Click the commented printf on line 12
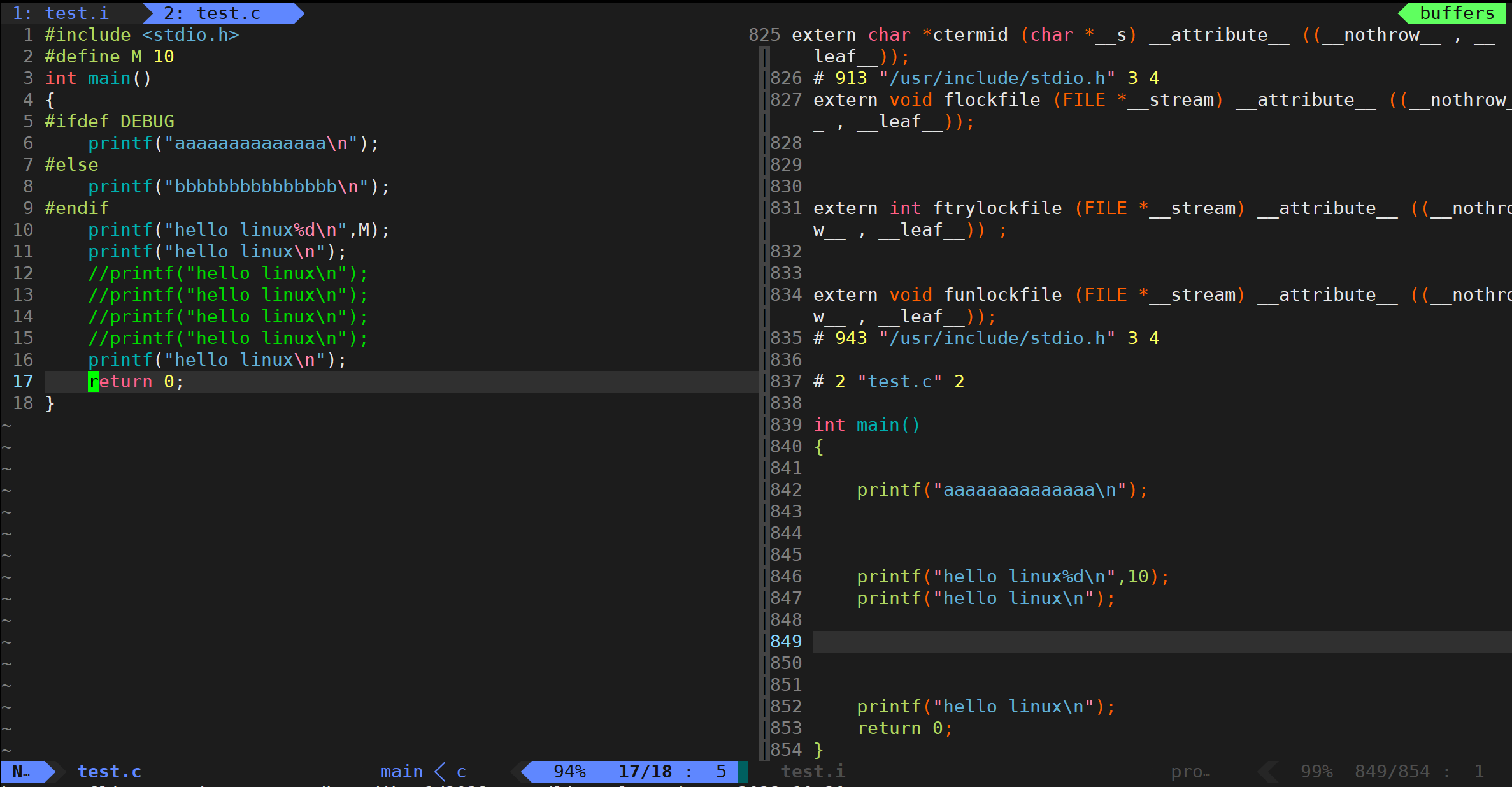The image size is (1512, 787). 228,273
